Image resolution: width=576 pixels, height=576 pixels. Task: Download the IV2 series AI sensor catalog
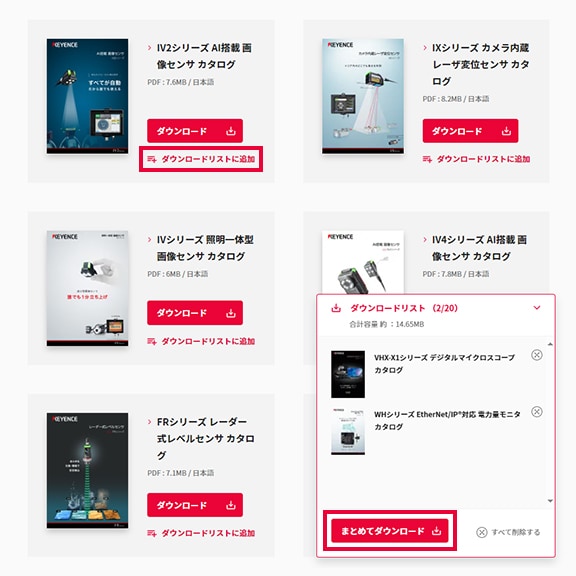pos(195,131)
